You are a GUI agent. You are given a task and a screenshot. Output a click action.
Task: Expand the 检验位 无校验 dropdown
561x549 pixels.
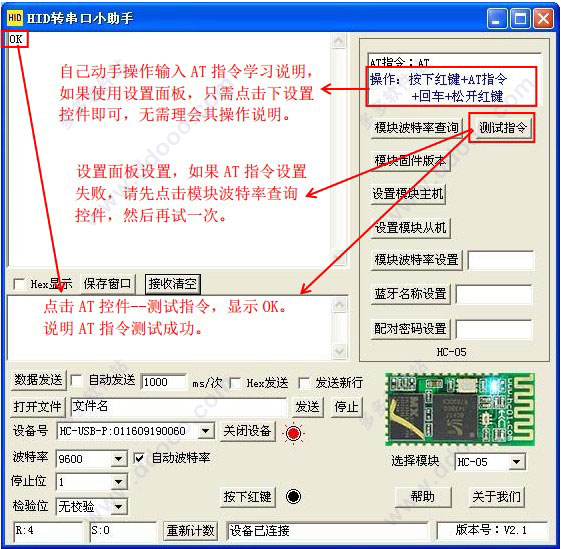(118, 506)
